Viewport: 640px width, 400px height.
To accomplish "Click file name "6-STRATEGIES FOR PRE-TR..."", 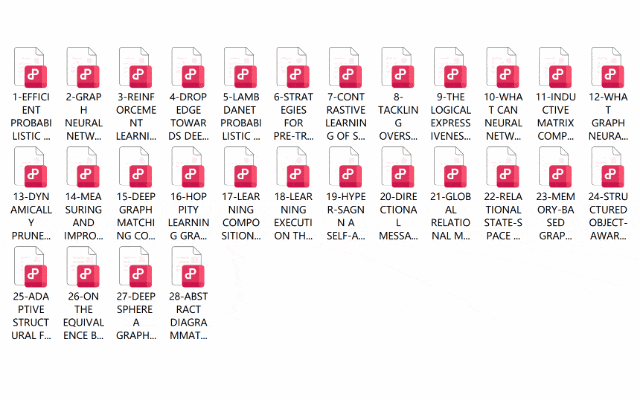I will click(x=293, y=116).
